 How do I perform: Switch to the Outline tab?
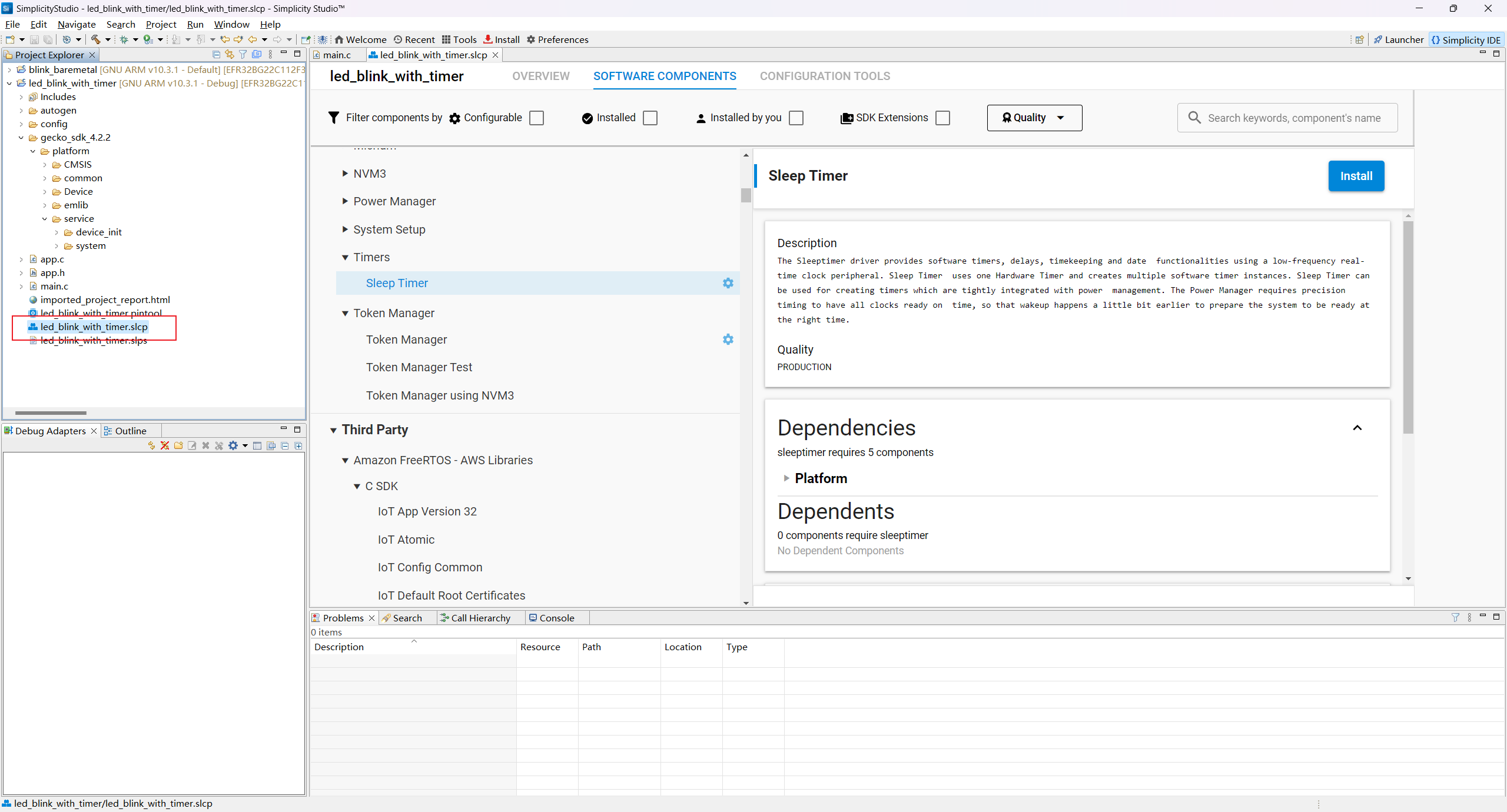[130, 431]
